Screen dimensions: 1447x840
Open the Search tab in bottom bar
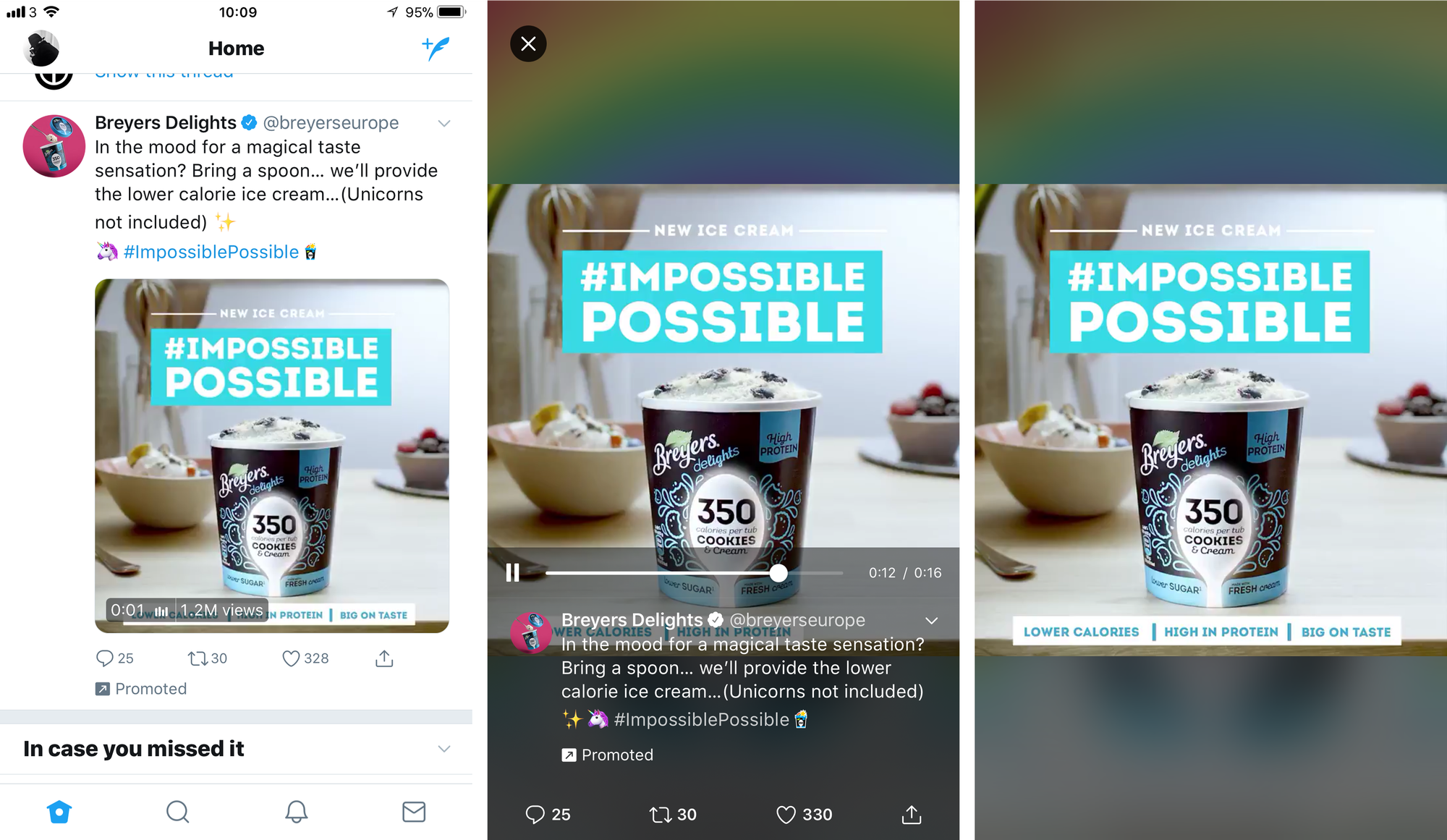(x=177, y=812)
